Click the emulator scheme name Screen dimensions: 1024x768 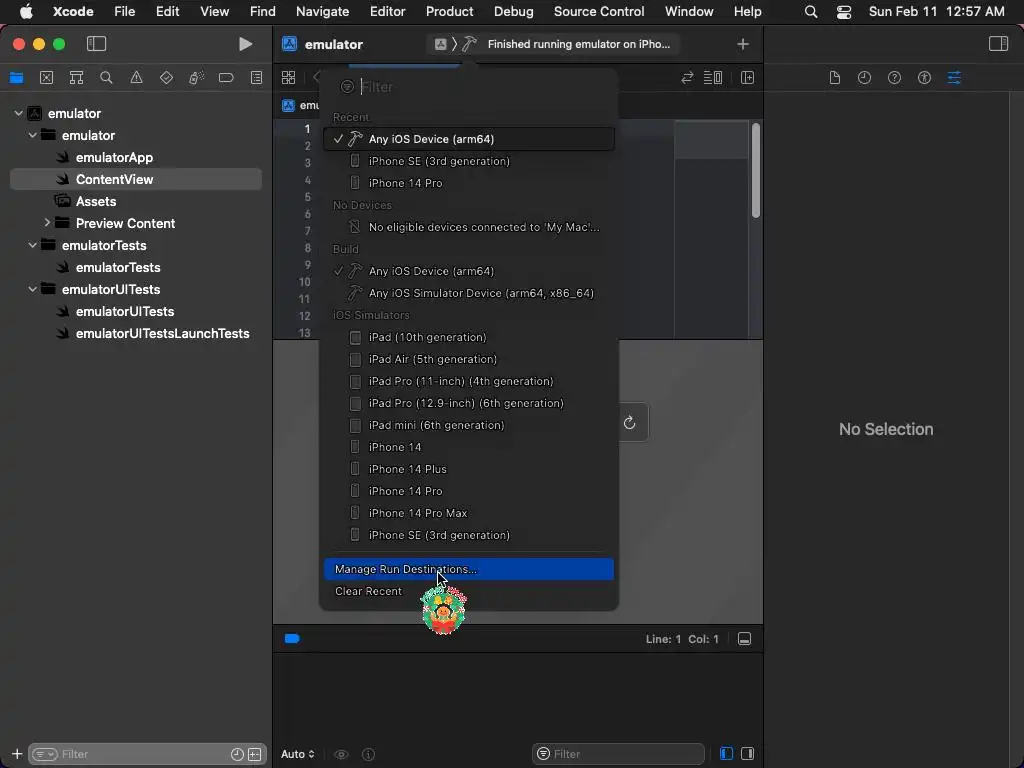coord(333,44)
